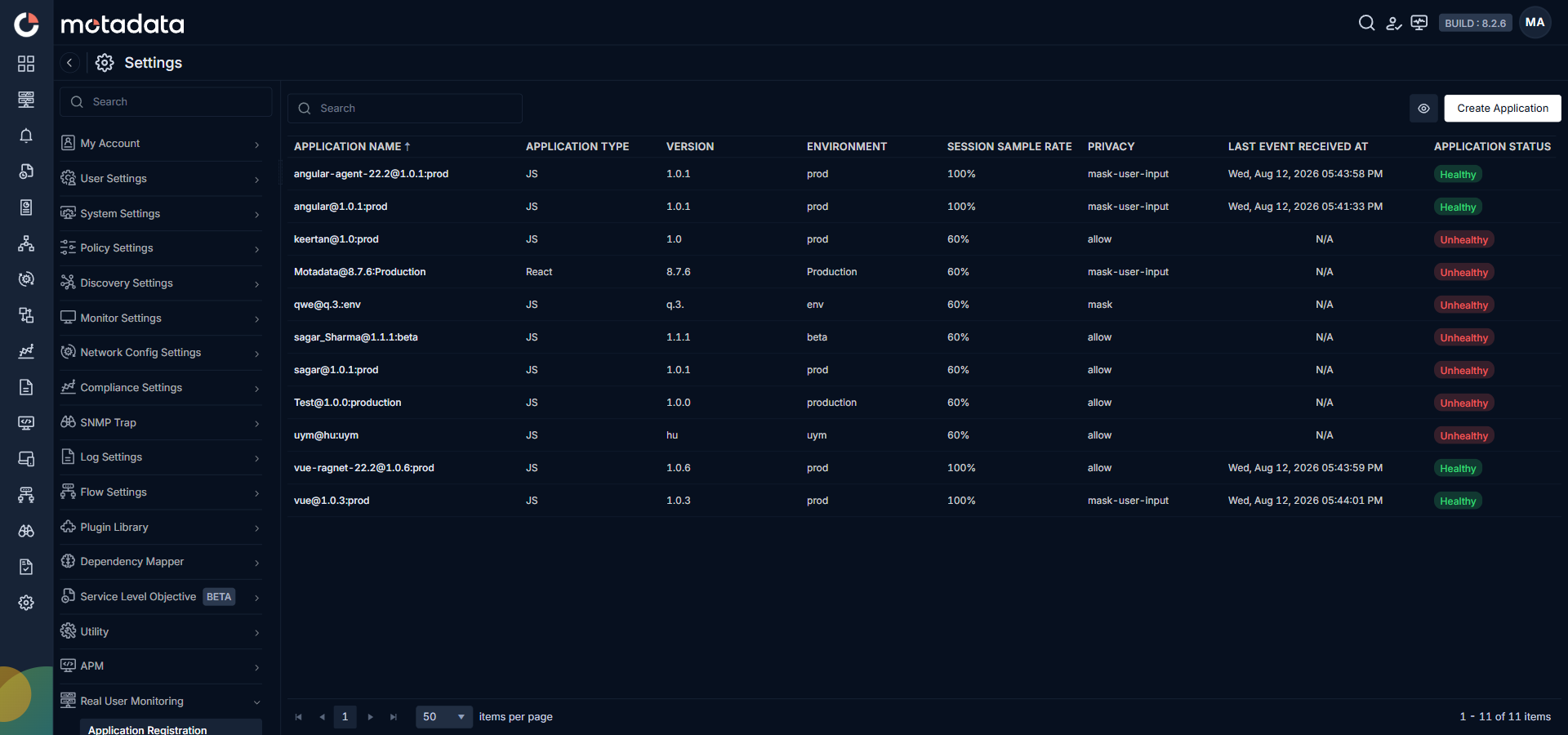Go back using the left chevron button
This screenshot has width=1568, height=735.
70,63
